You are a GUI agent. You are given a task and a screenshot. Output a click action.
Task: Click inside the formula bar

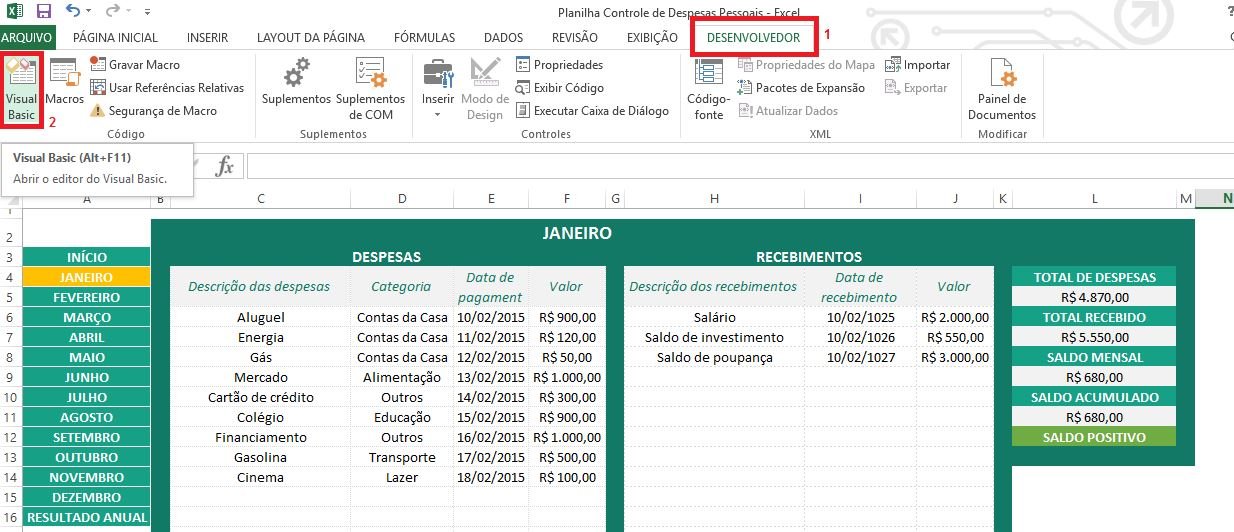click(700, 166)
